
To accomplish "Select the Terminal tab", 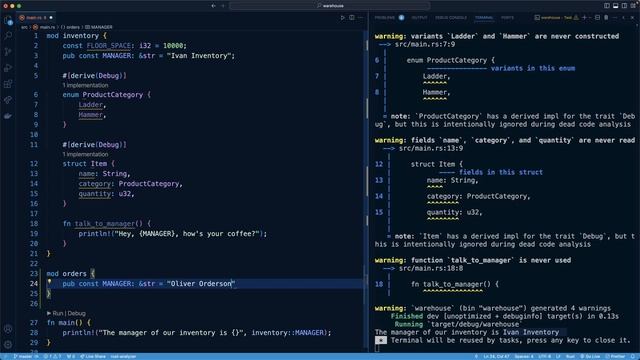I will pyautogui.click(x=484, y=18).
